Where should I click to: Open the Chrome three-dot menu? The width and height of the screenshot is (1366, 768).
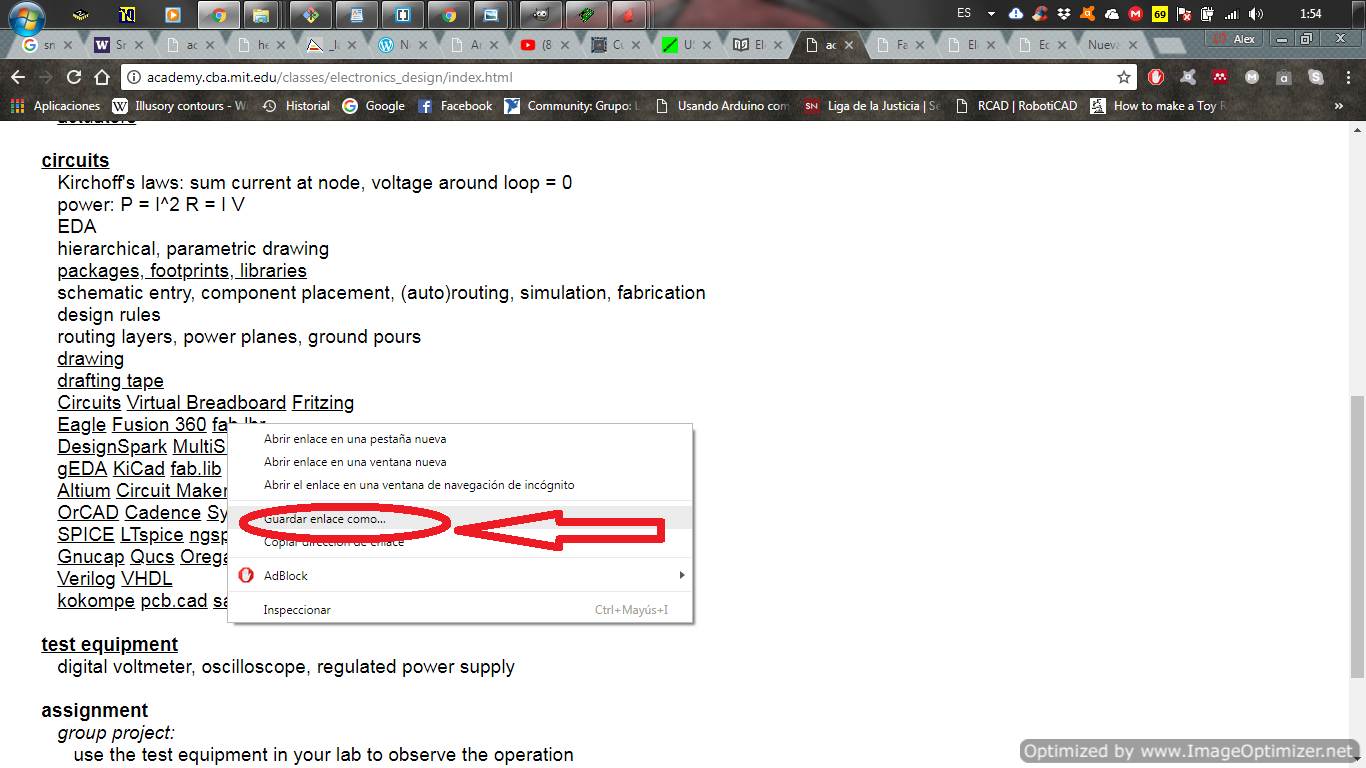coord(1346,77)
